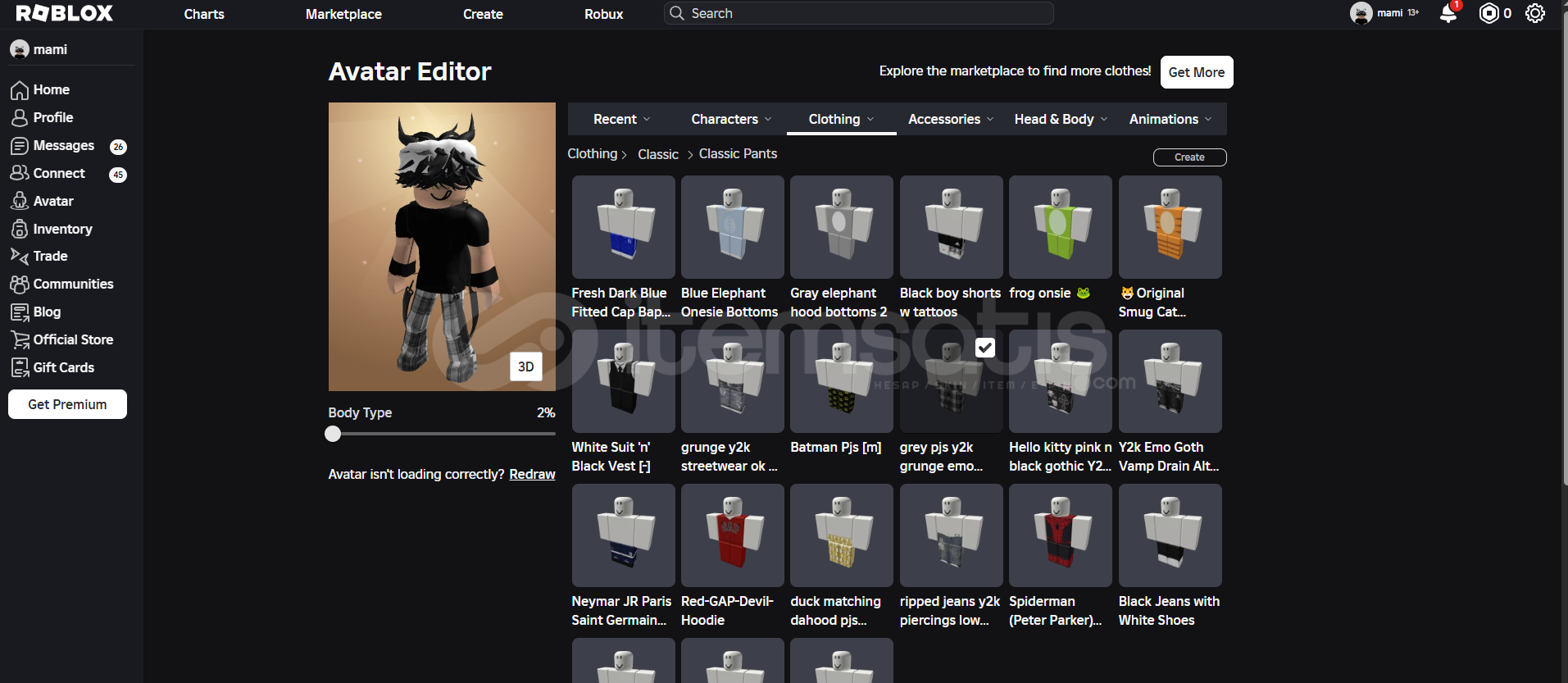
Task: Open the Robux page in top navigation
Action: [x=603, y=14]
